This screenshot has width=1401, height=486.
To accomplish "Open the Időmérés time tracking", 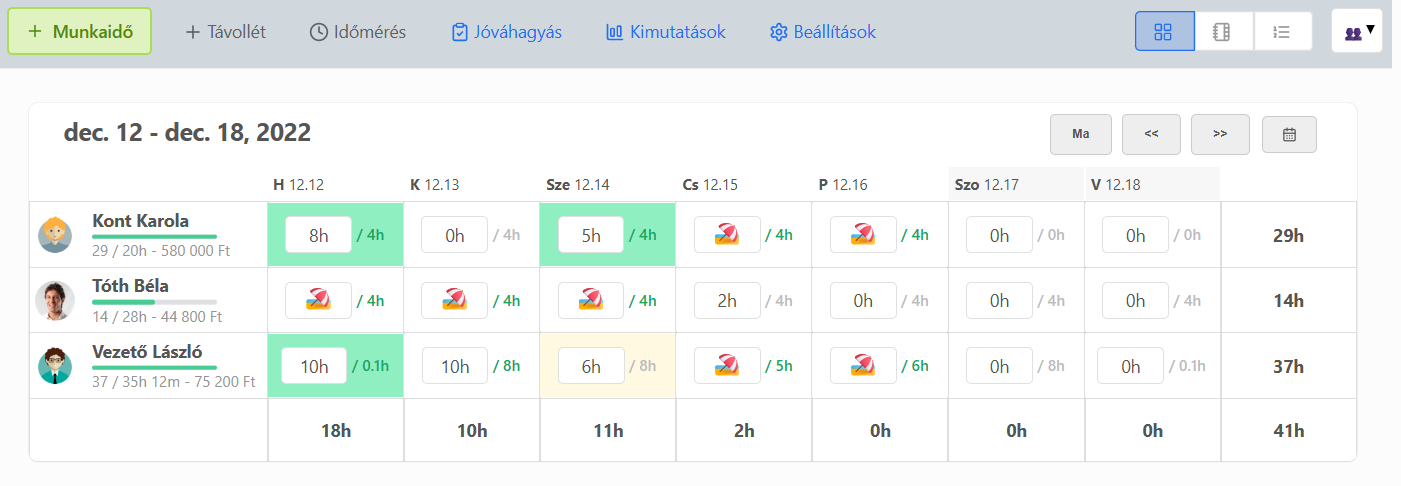I will point(358,32).
